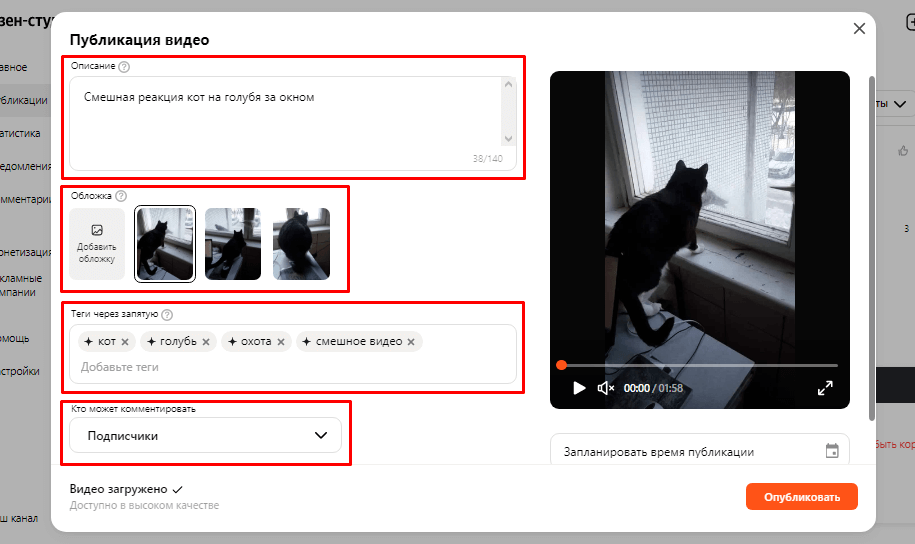Remove the охота tag

click(x=281, y=342)
